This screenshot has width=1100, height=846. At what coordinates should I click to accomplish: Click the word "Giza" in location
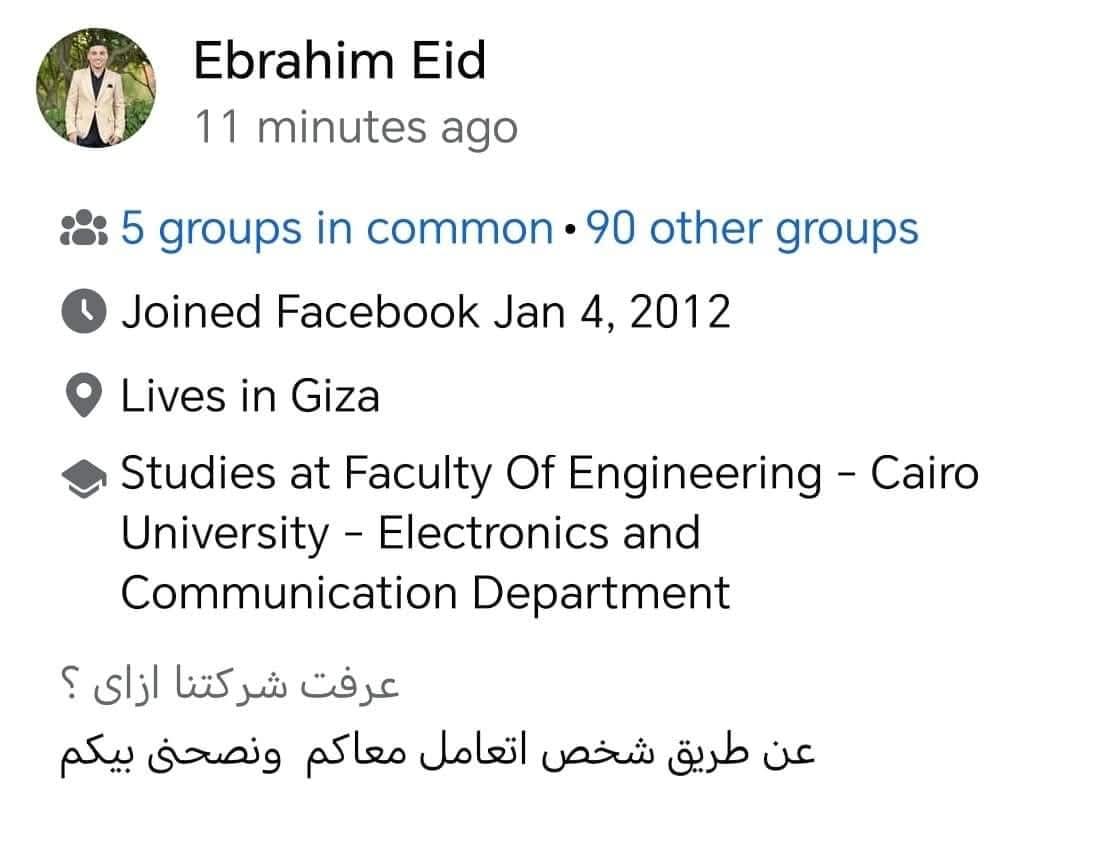click(x=335, y=396)
